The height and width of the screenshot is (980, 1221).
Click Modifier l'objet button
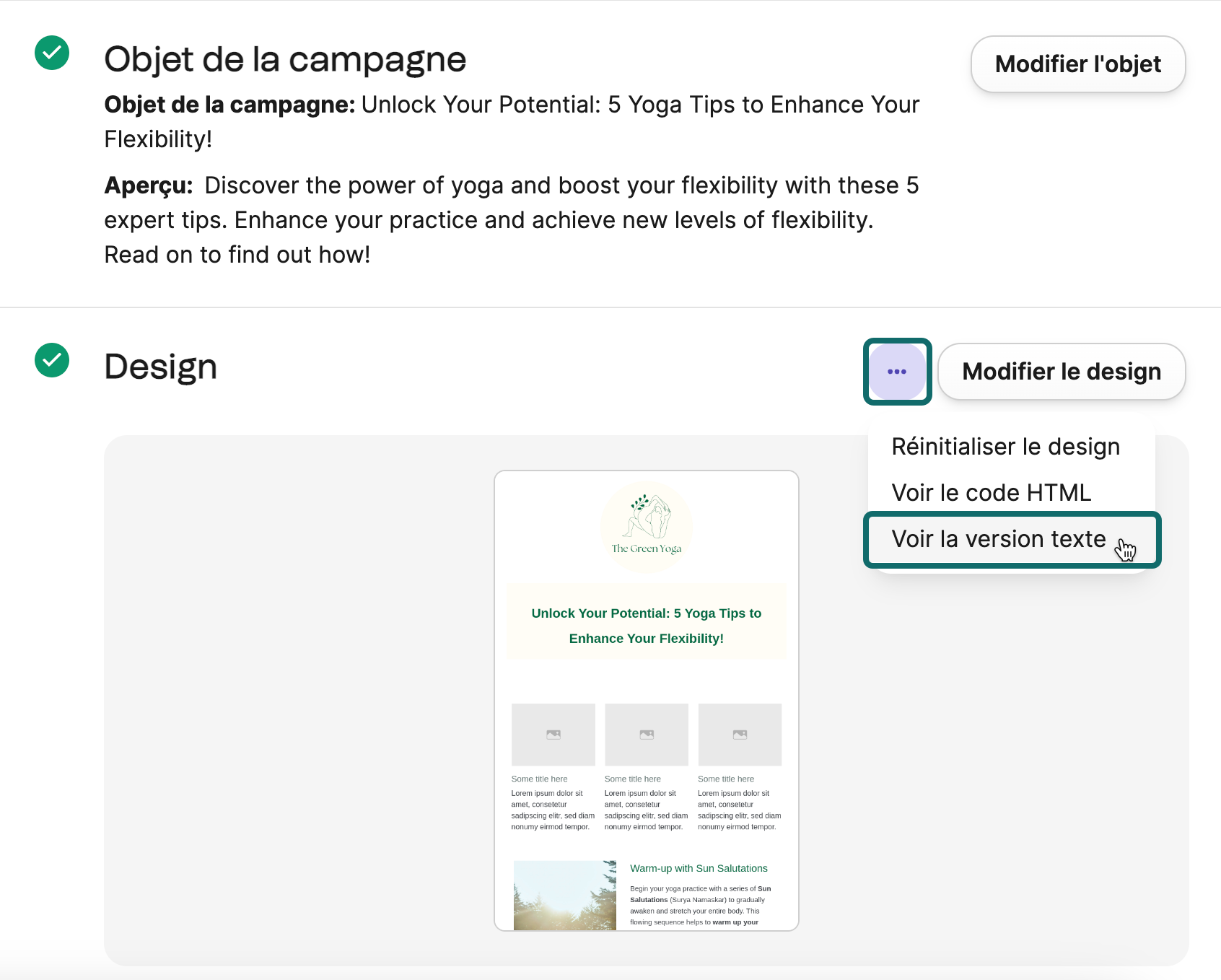(x=1078, y=64)
